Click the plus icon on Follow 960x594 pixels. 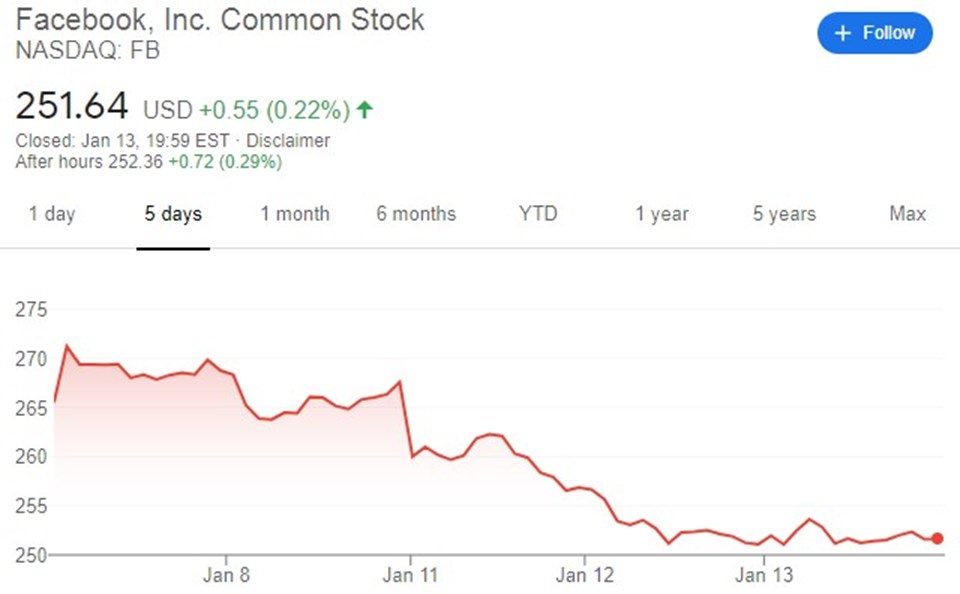[x=844, y=34]
